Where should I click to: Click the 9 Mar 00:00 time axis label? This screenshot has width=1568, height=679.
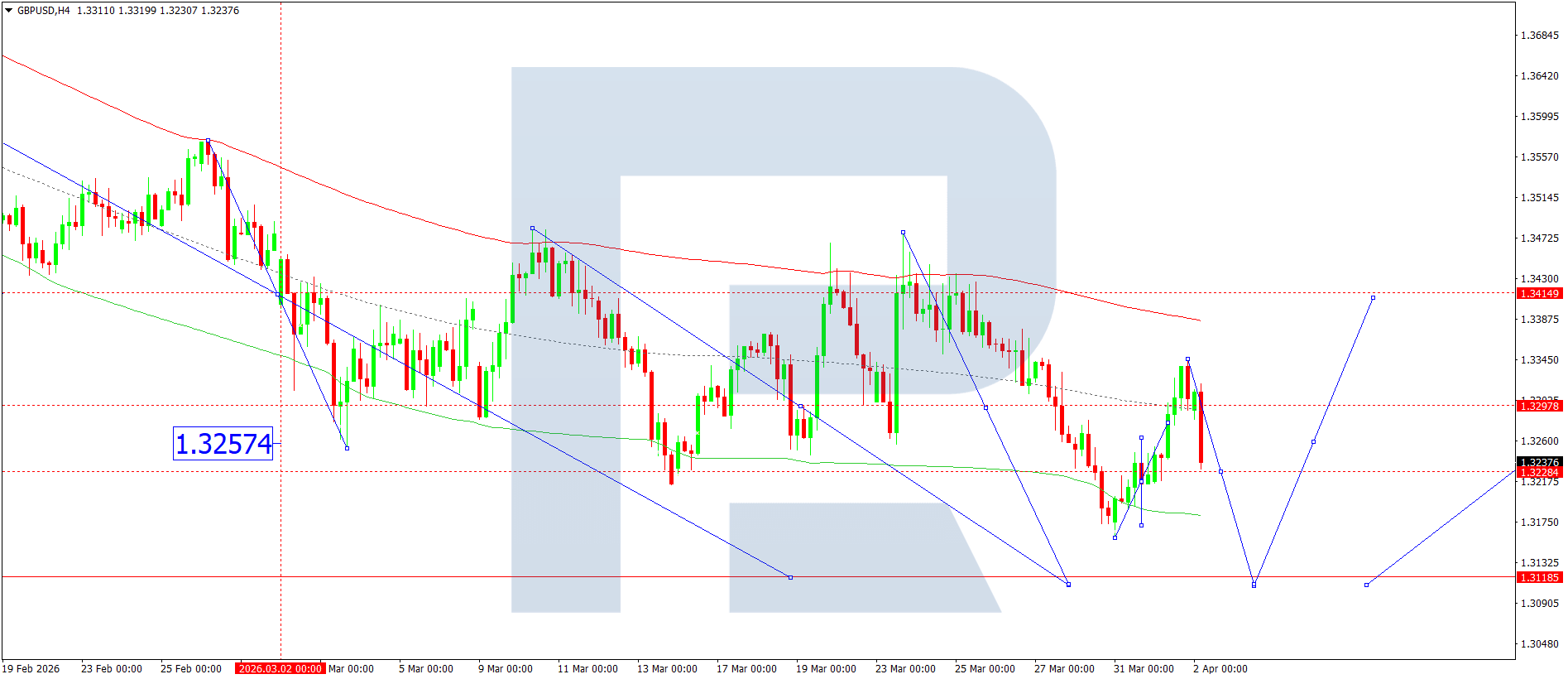point(505,669)
